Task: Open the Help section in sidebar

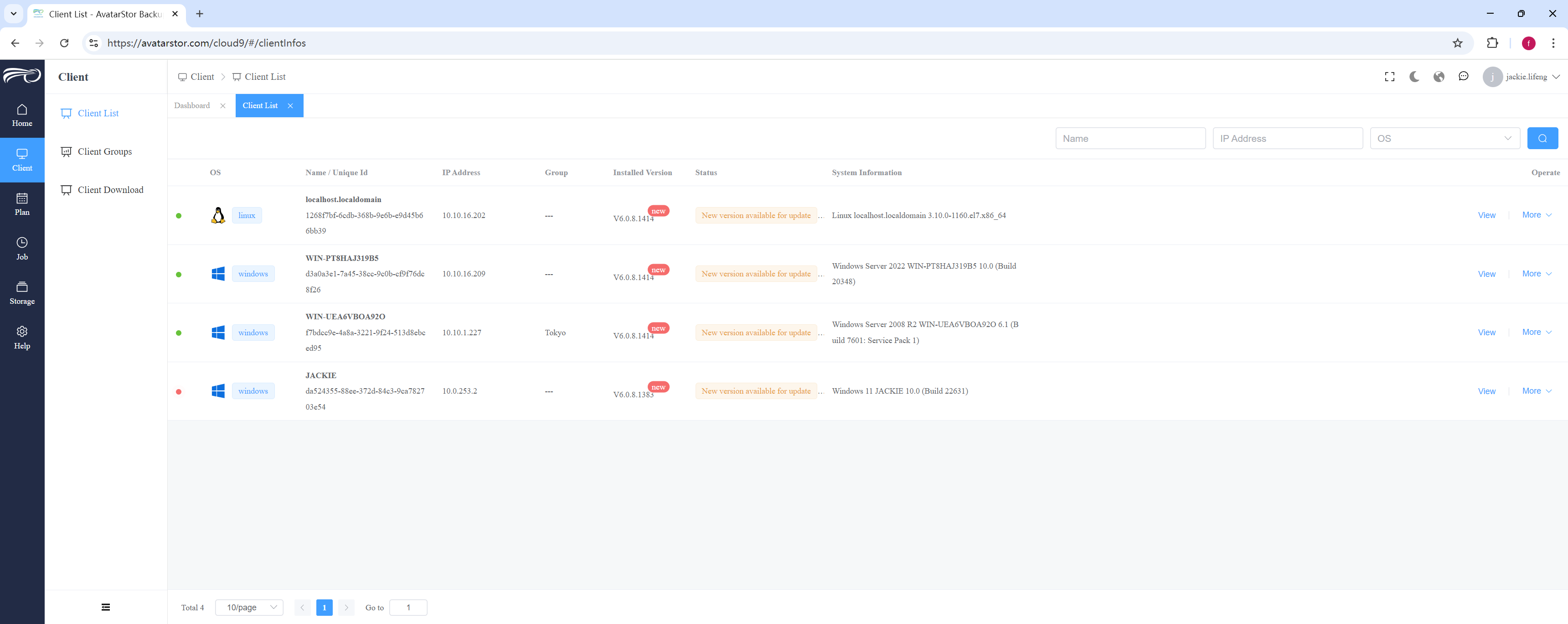Action: coord(22,338)
